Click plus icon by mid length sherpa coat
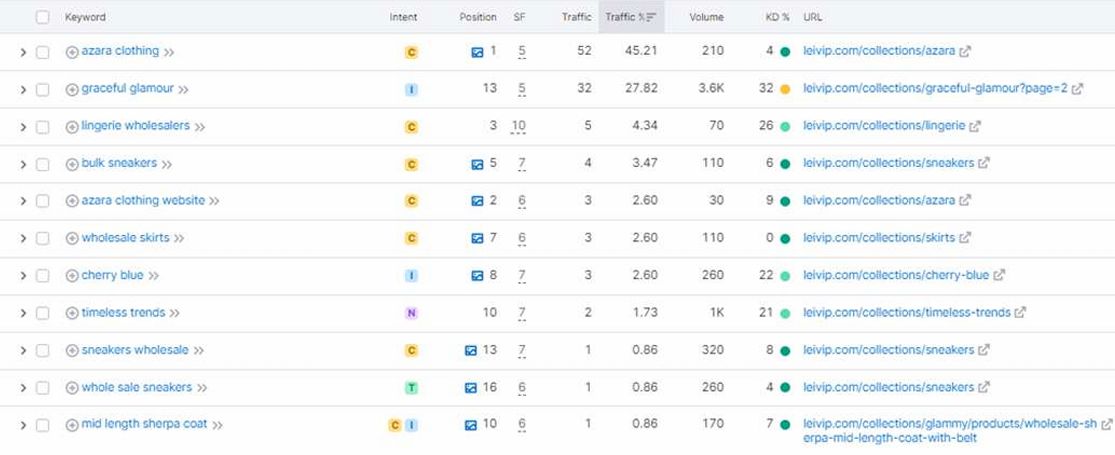 [72, 425]
